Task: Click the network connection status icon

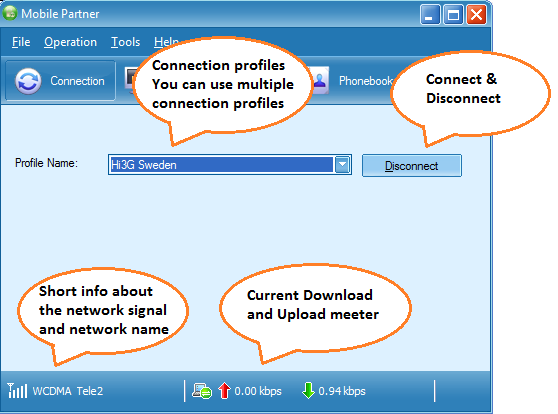Action: [202, 391]
